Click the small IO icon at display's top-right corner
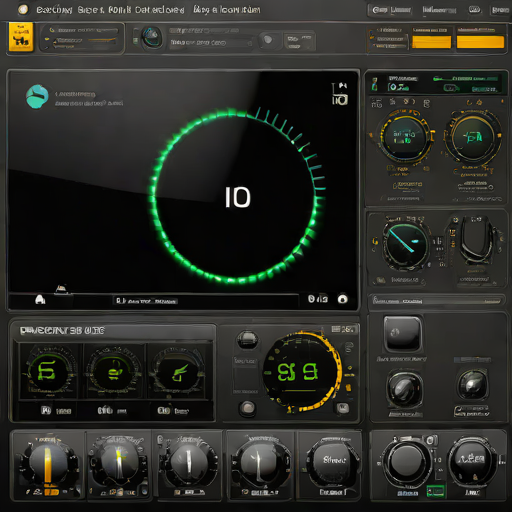 [x=340, y=94]
